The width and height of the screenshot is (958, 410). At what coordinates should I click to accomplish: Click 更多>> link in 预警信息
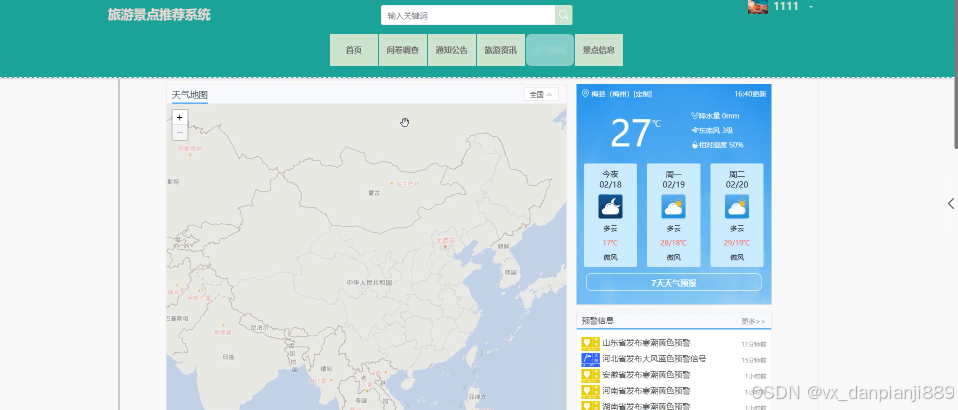coord(753,321)
